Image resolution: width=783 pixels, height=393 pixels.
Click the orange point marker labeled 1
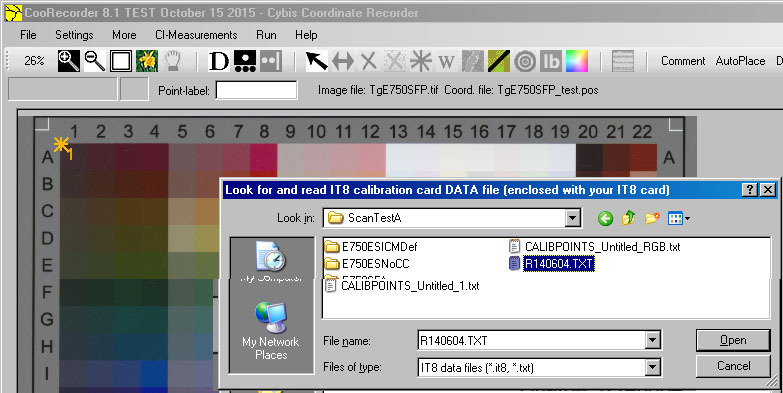click(63, 148)
